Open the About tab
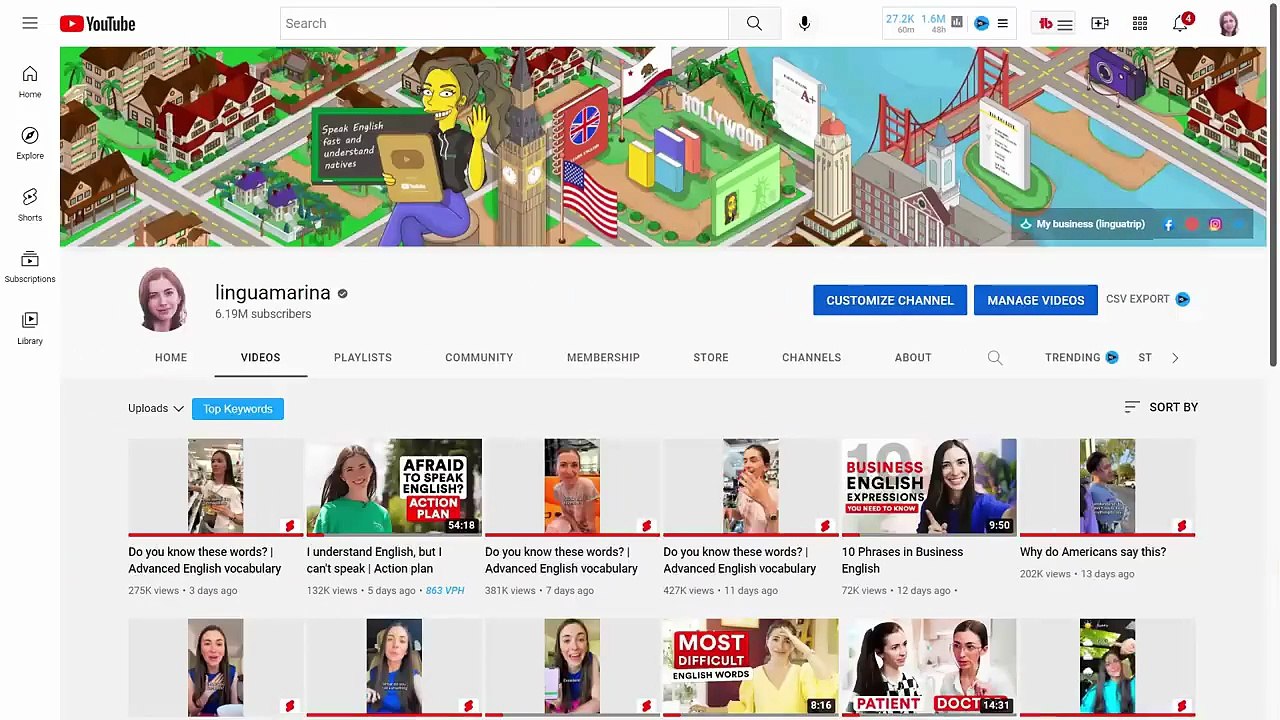This screenshot has width=1280, height=720. [913, 357]
